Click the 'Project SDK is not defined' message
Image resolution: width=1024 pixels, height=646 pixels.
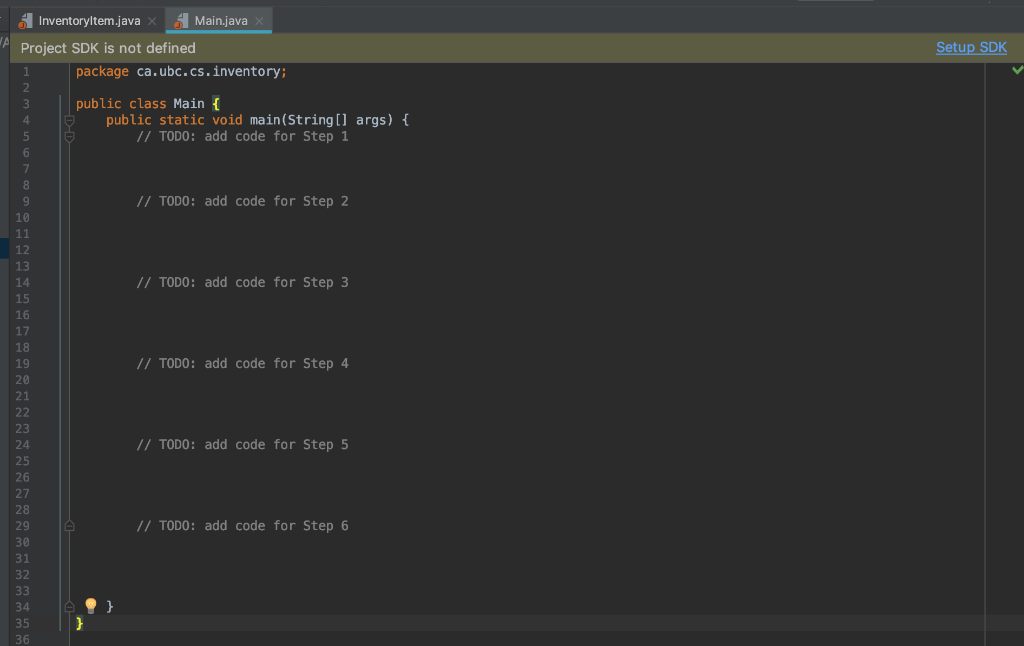coord(108,48)
